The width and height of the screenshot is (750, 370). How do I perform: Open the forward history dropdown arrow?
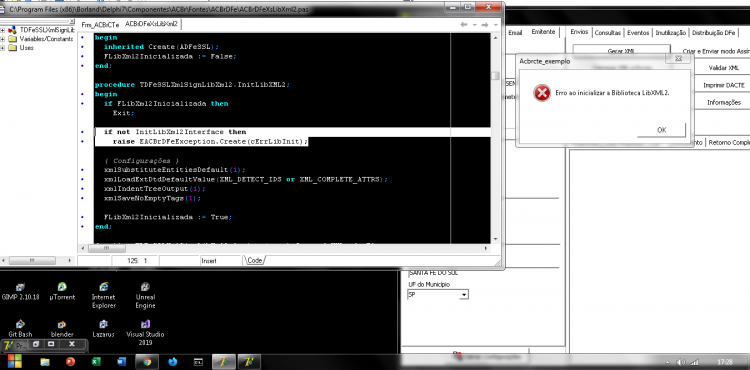(495, 24)
